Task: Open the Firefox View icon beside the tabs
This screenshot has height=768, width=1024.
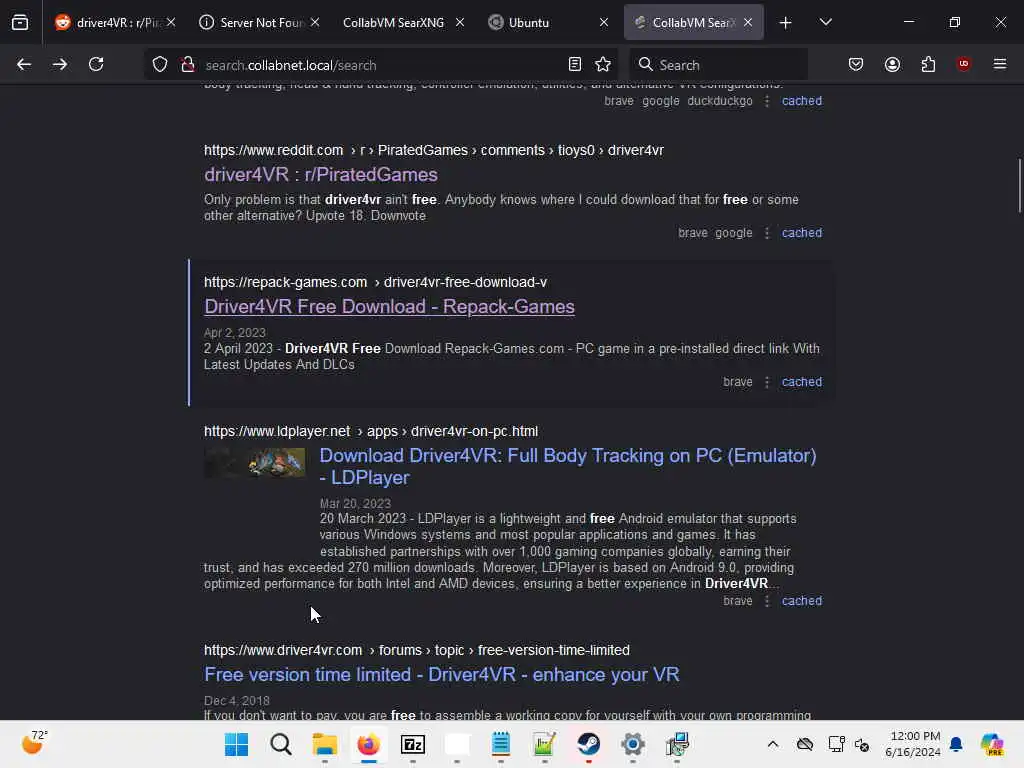Action: point(20,22)
